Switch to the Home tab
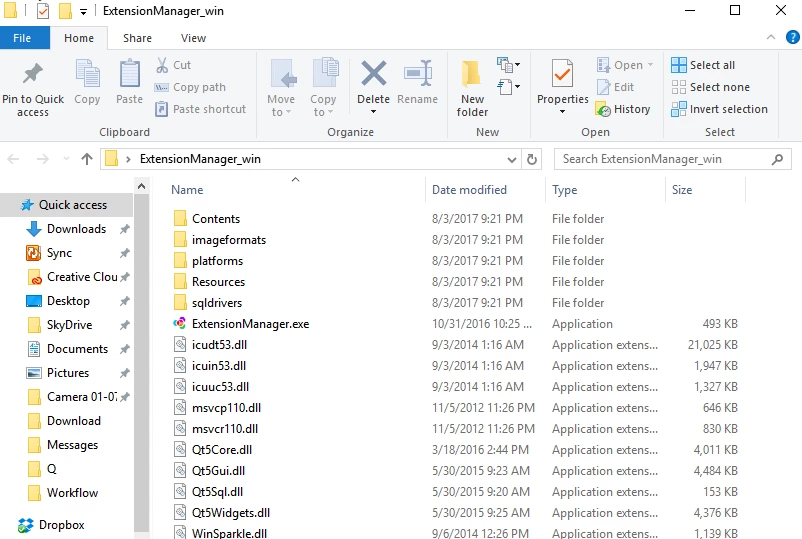This screenshot has width=802, height=539. [x=79, y=38]
